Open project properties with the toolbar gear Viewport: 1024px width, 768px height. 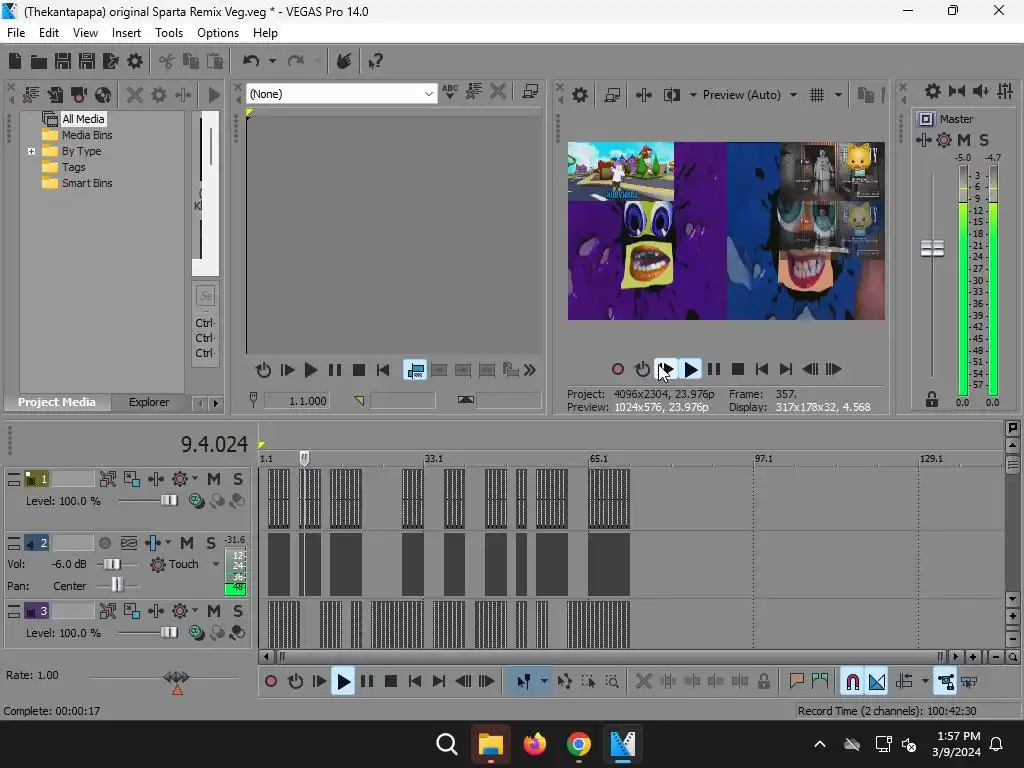[x=135, y=61]
